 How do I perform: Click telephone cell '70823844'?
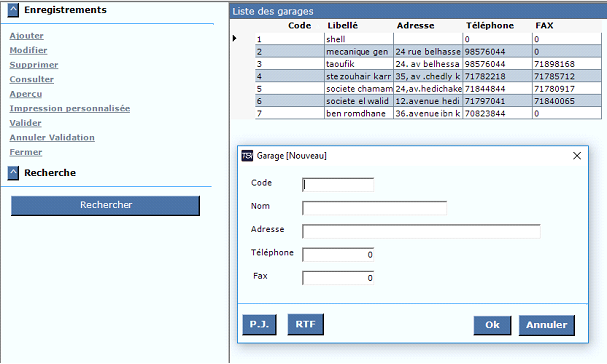point(497,113)
